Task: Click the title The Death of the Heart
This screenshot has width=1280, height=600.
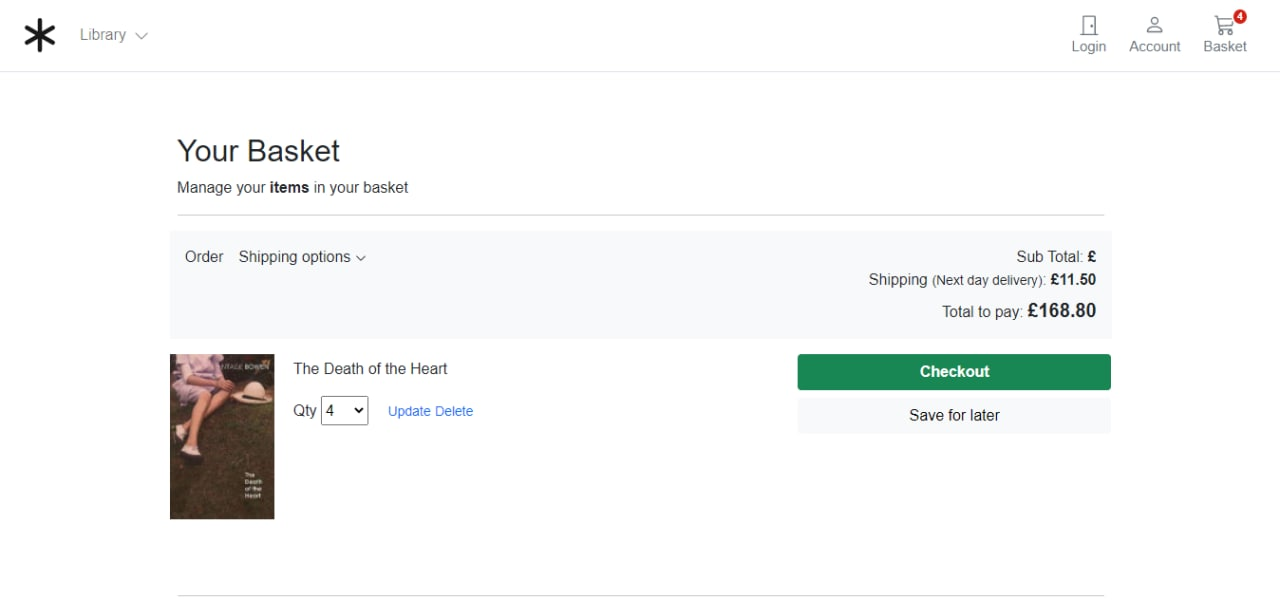Action: (x=370, y=369)
